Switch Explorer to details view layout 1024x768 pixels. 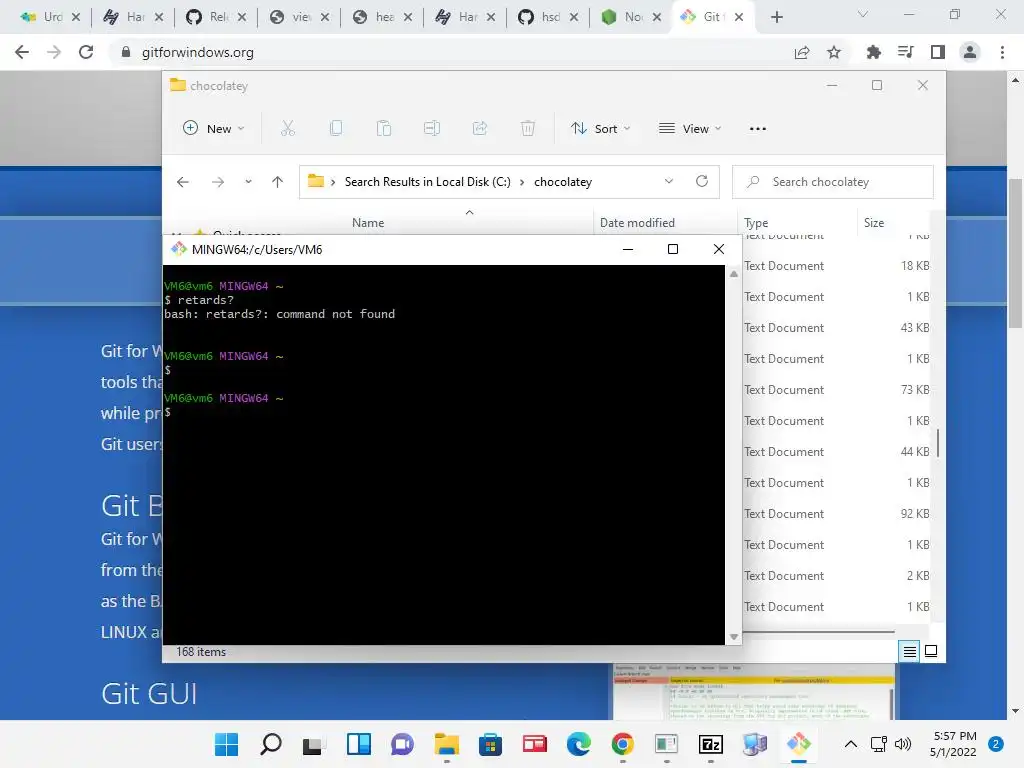click(909, 651)
